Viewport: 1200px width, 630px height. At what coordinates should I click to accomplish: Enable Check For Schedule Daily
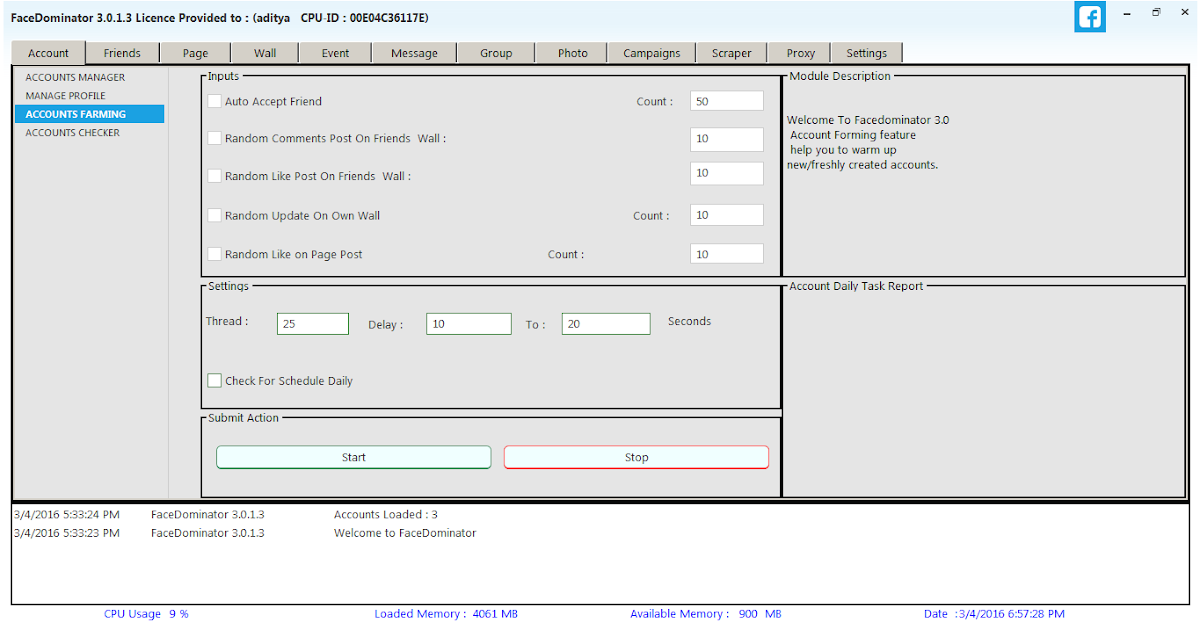pyautogui.click(x=214, y=381)
